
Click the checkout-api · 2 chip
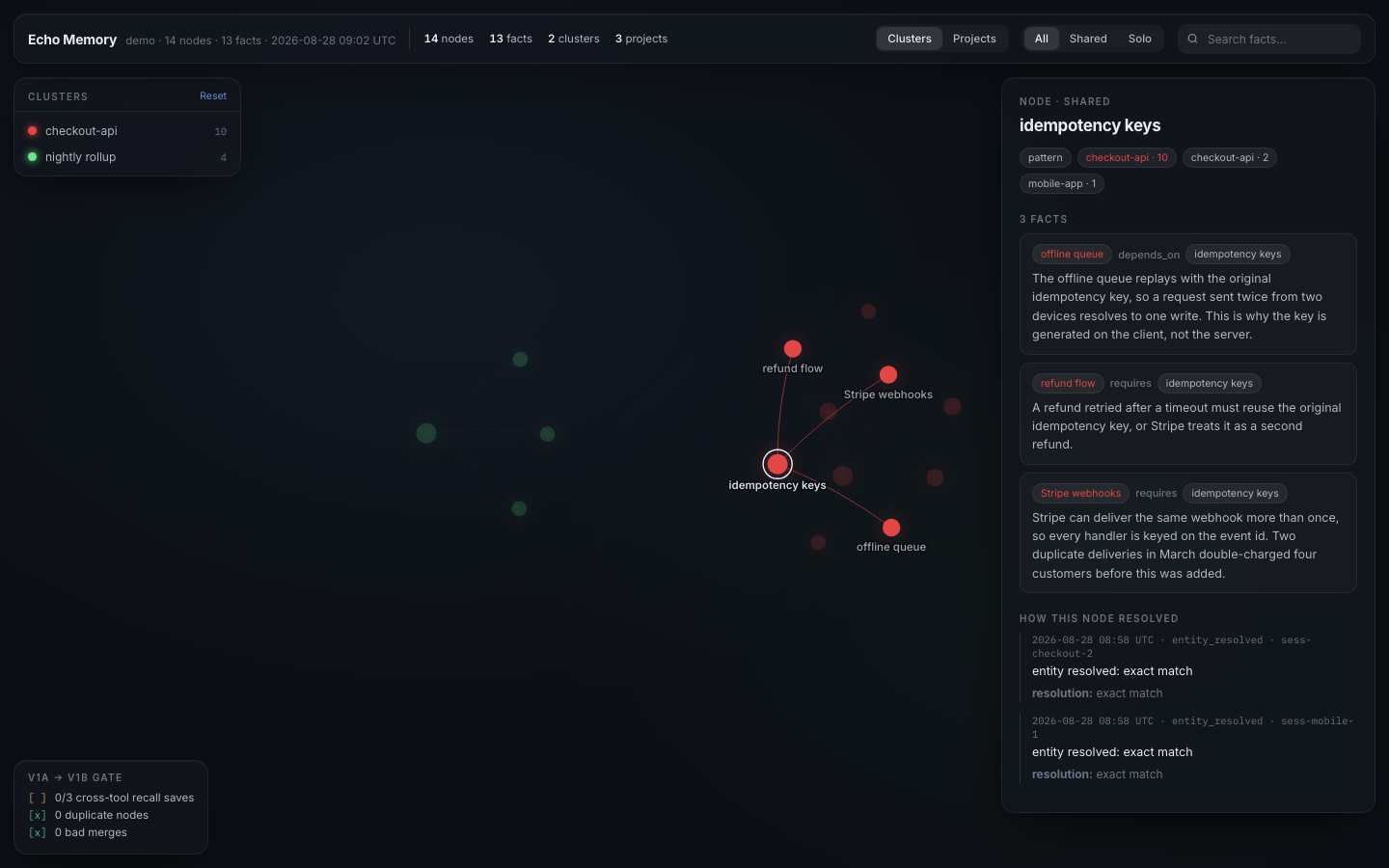(x=1230, y=157)
